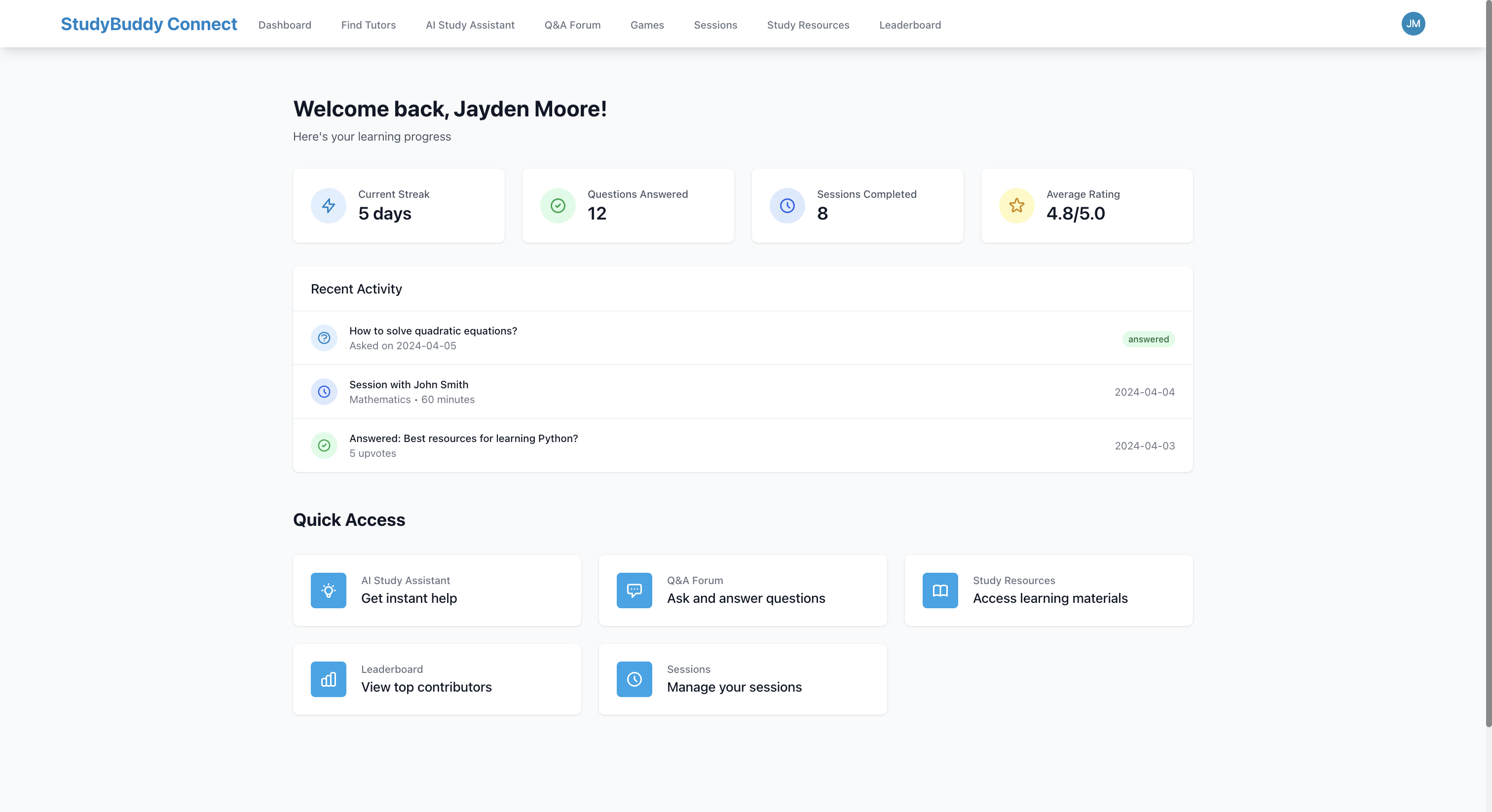Click the StudyBuddy Connect logo link

(149, 24)
